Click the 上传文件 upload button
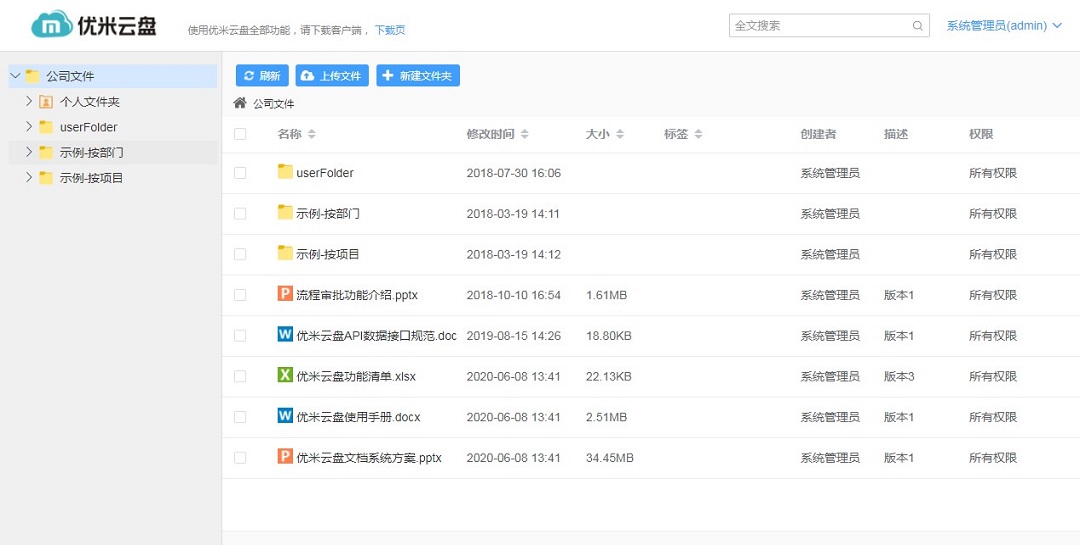This screenshot has width=1080, height=545. 332,76
